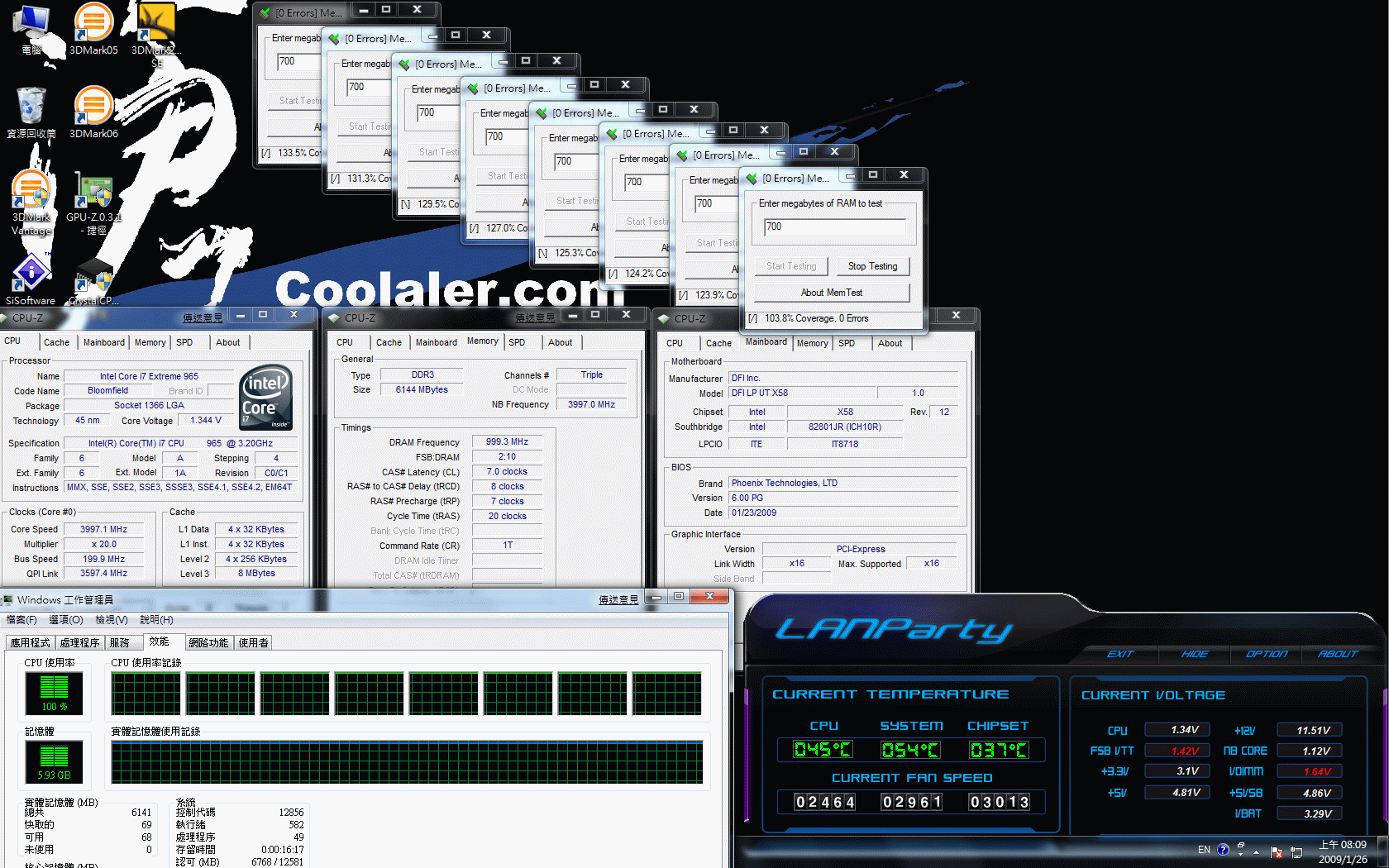1389x868 pixels.
Task: Open the 3DMark06 desktop shortcut
Action: pyautogui.click(x=93, y=112)
